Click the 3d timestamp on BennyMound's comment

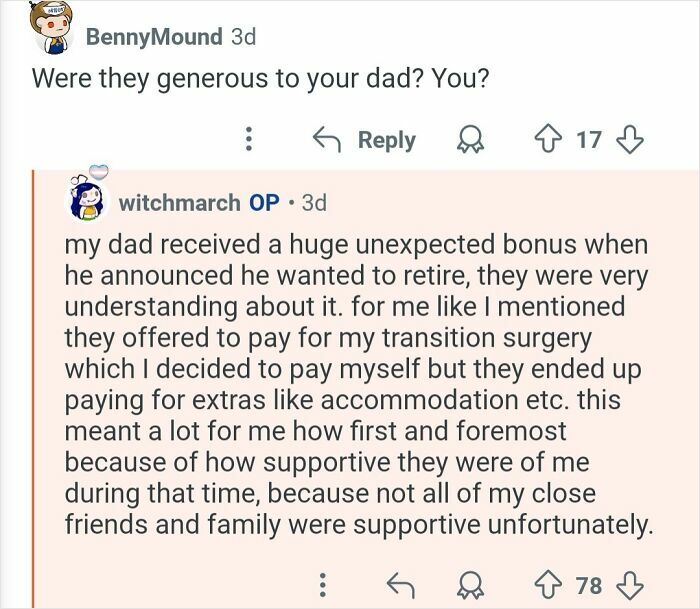click(x=243, y=37)
